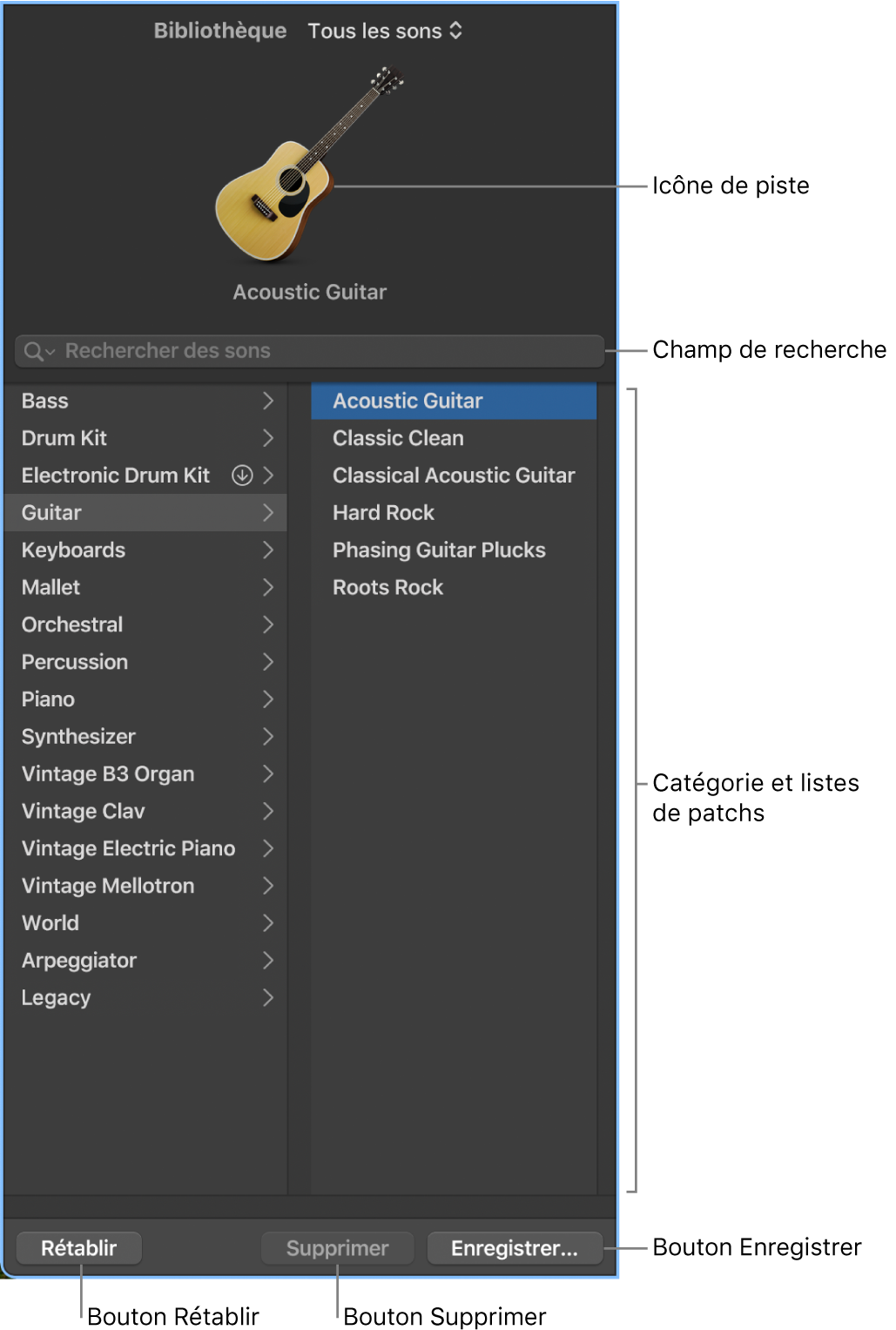
Task: Select the Vintage Clav category
Action: point(145,812)
